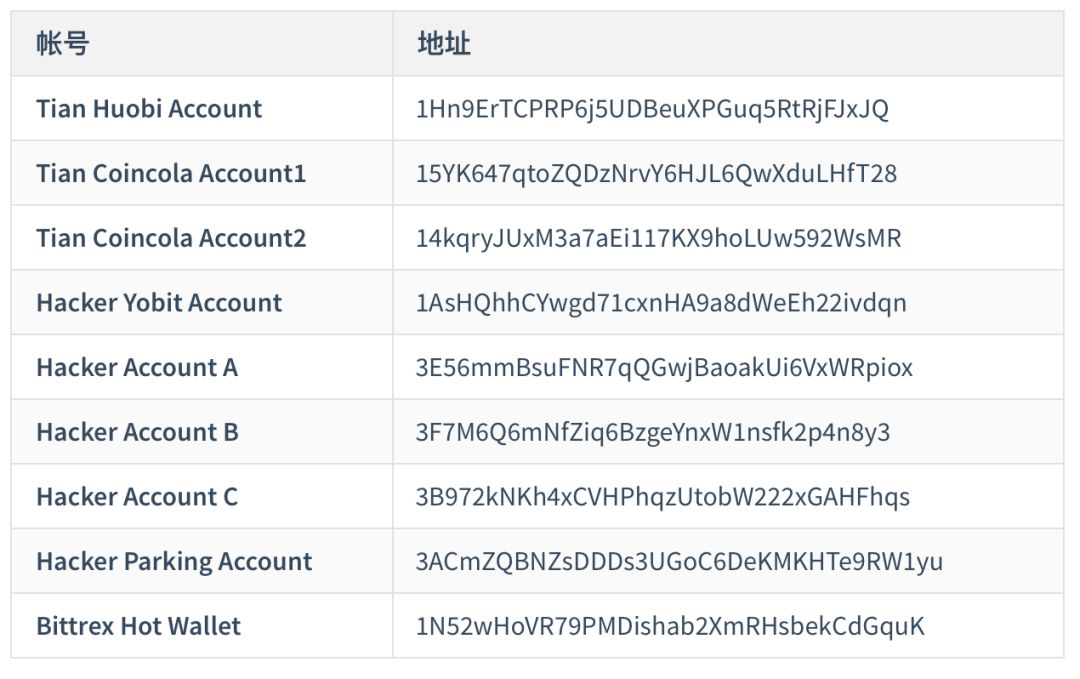
Task: Click the Hacker Account B label
Action: 137,432
